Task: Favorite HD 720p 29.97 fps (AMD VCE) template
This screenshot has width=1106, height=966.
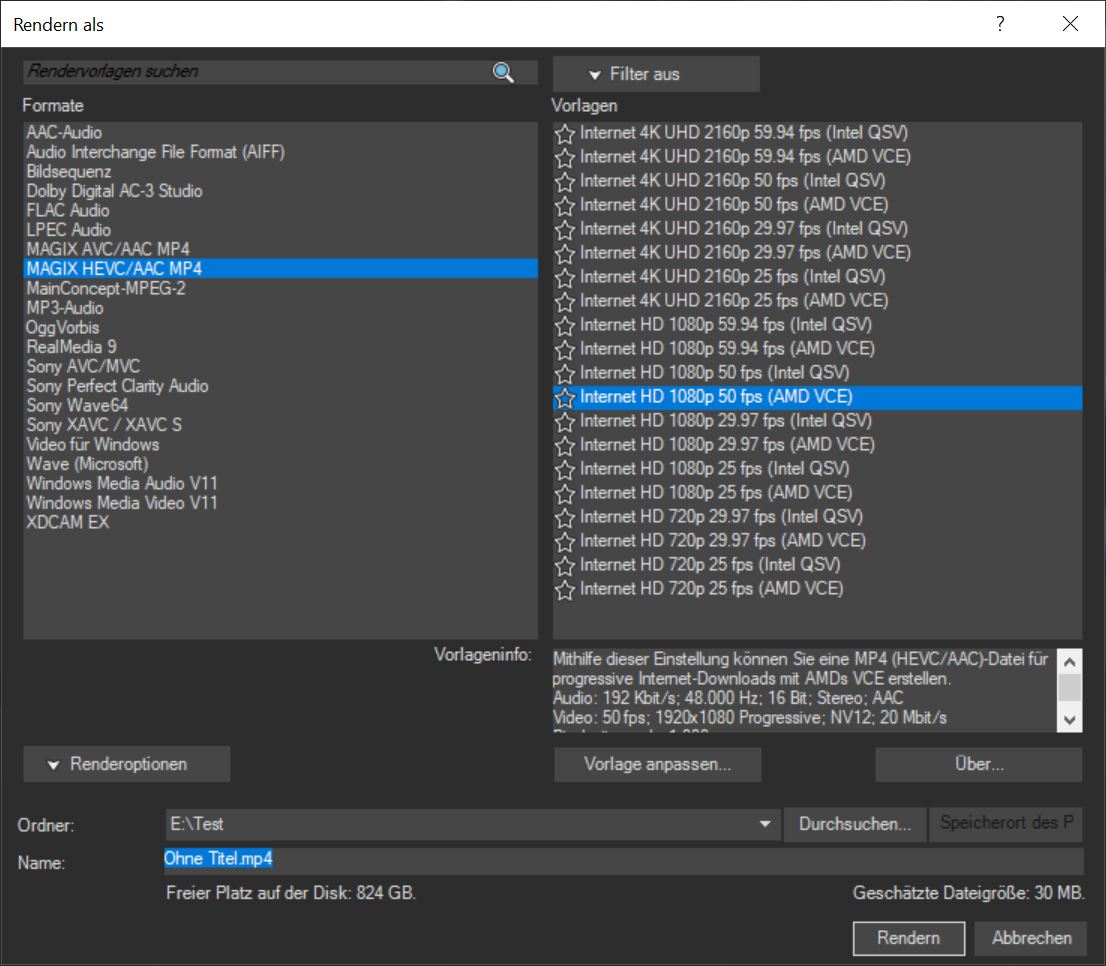Action: click(564, 542)
